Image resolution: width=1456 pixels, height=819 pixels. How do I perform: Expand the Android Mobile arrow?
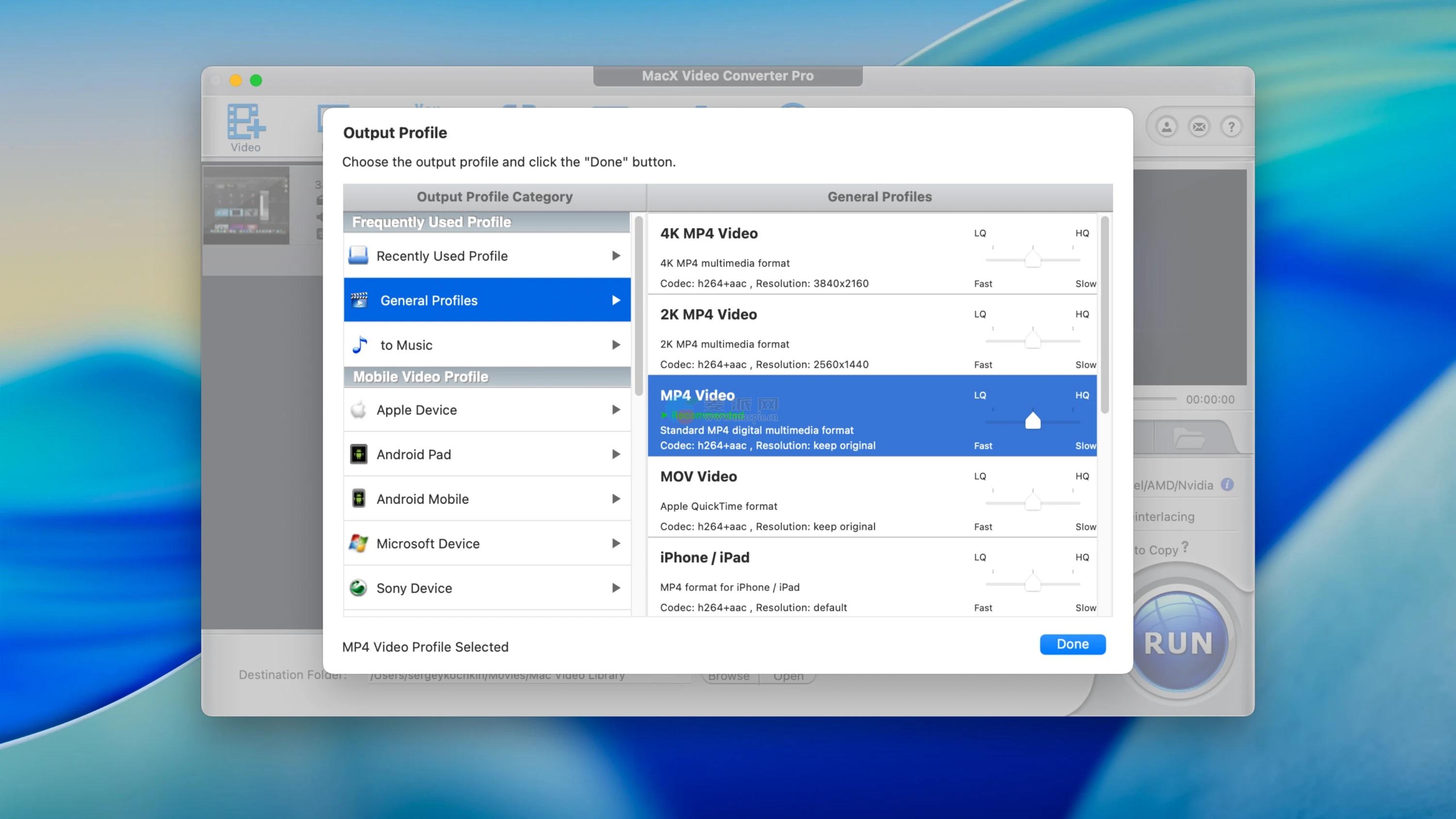pos(616,498)
